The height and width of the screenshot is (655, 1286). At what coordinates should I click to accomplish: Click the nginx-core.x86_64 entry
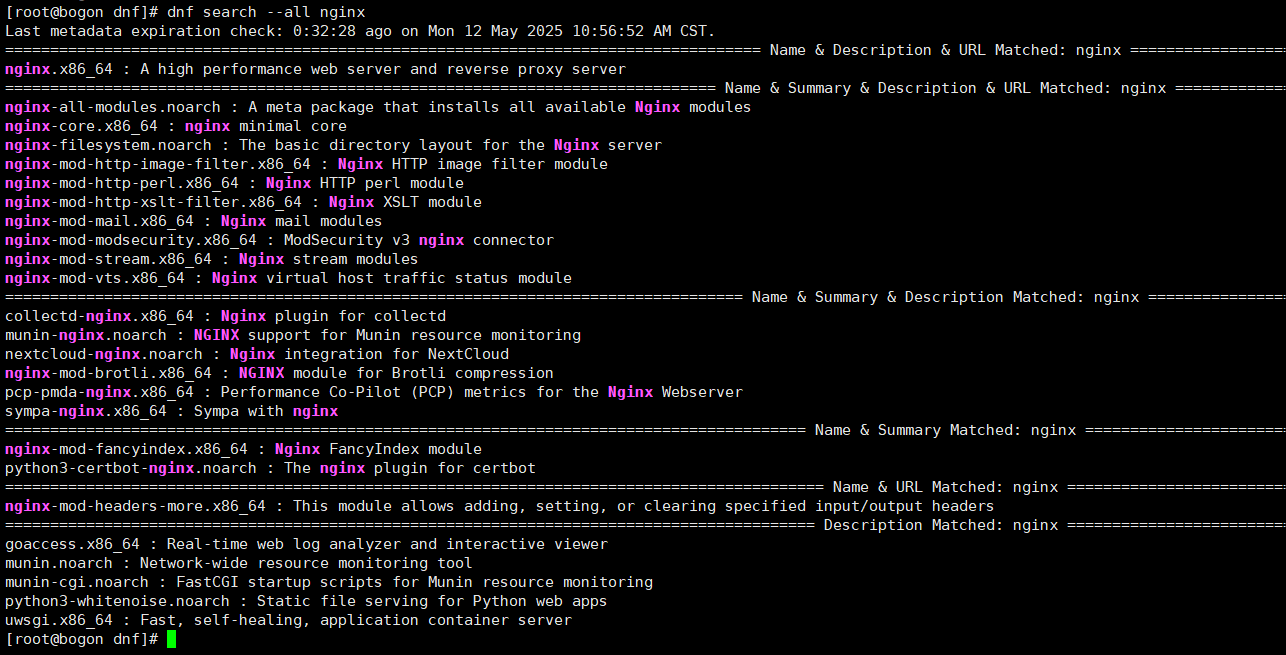click(x=176, y=126)
